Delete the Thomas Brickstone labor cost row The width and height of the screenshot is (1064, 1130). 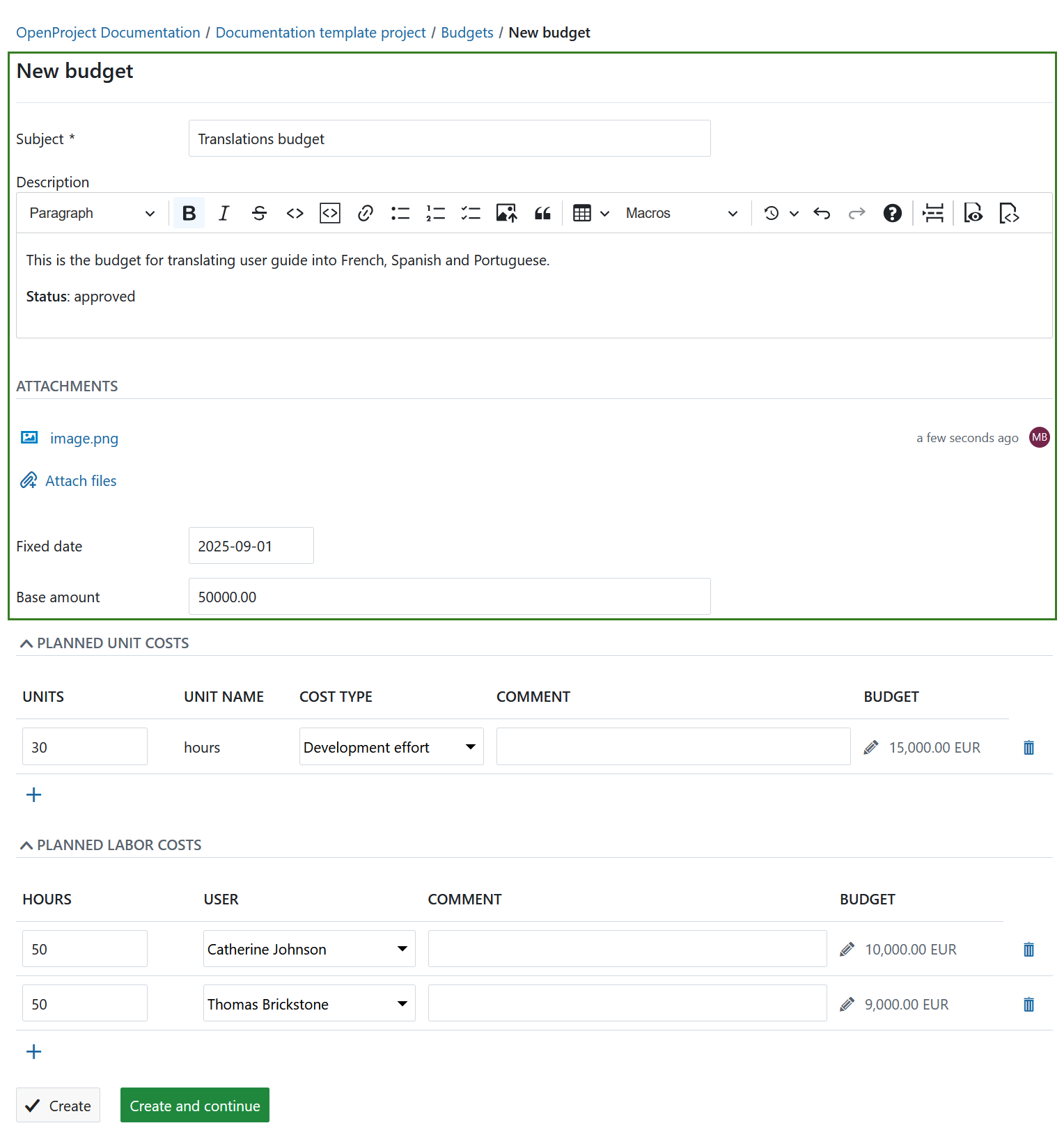(1028, 1004)
